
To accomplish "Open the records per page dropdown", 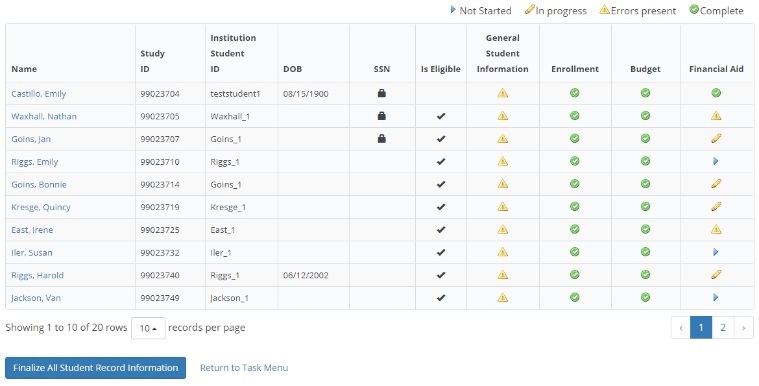I will (x=148, y=328).
